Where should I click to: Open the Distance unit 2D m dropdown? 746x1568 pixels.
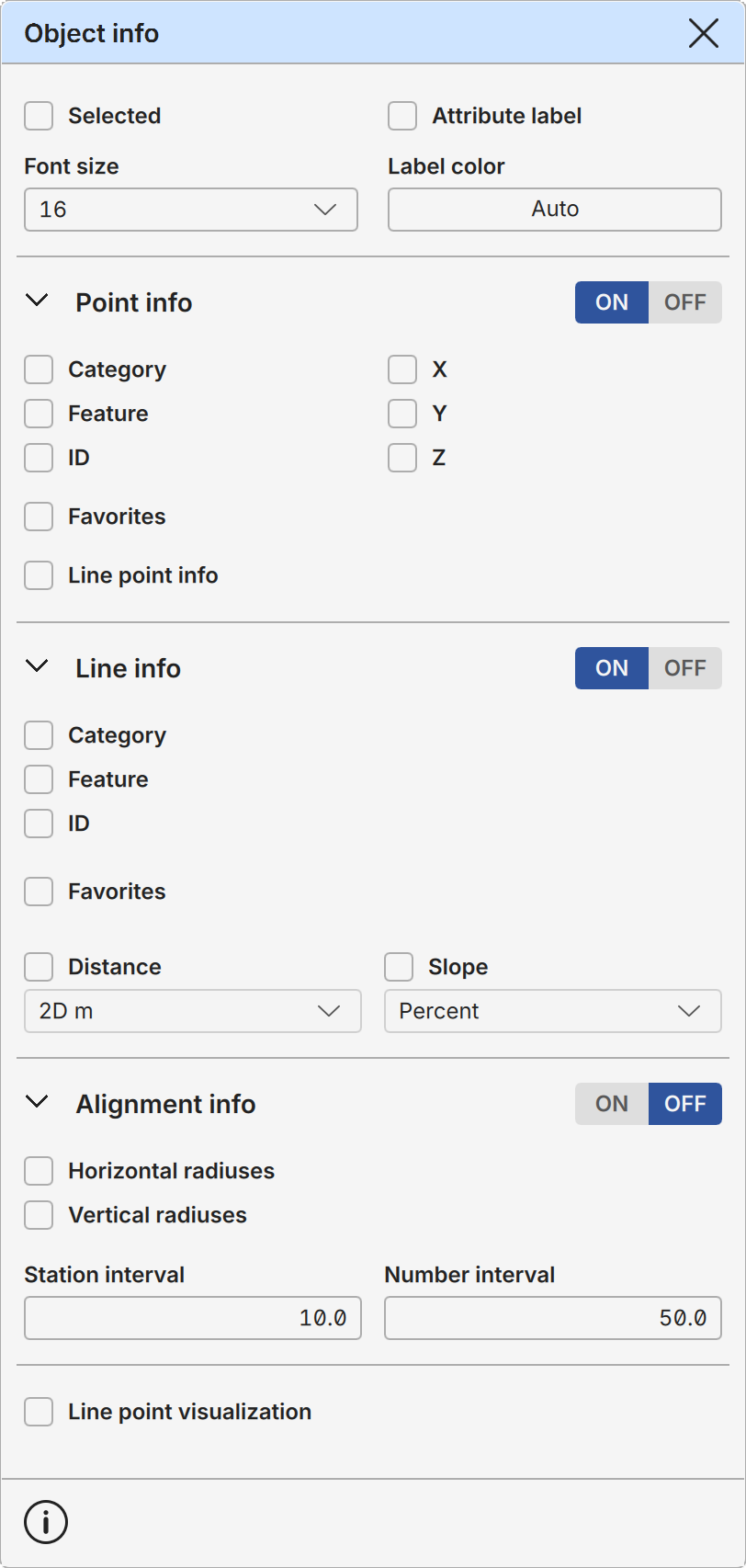coord(193,1011)
